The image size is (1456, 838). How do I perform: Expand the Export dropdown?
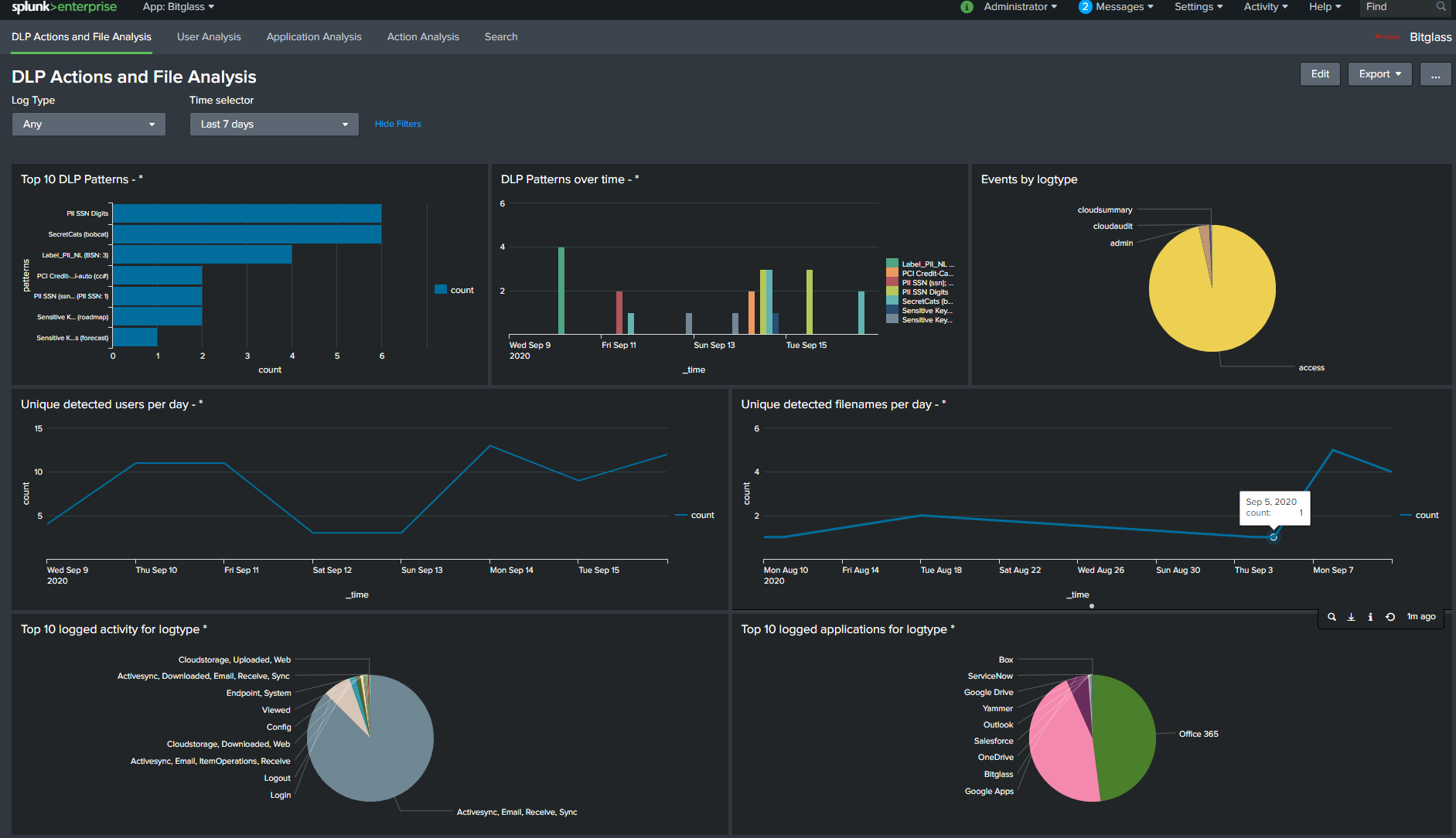tap(1379, 73)
